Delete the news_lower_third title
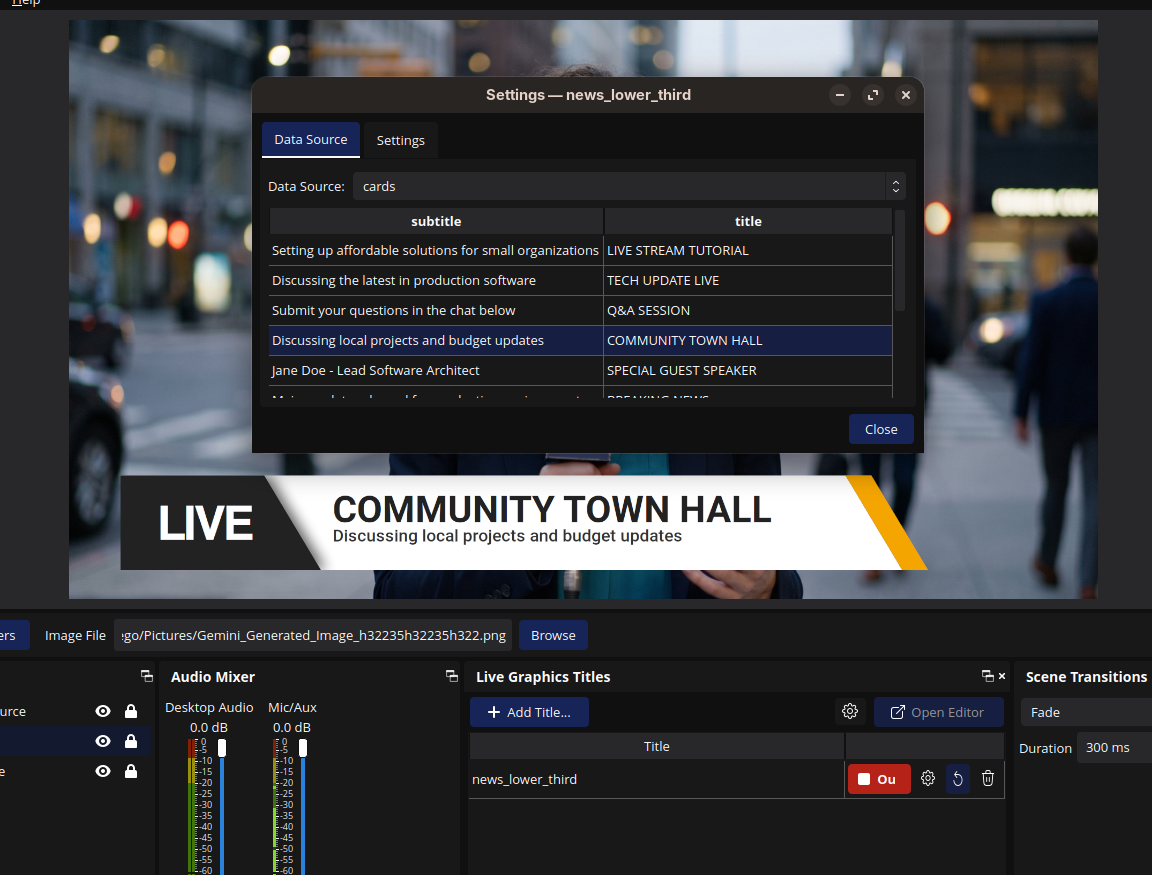 click(988, 779)
